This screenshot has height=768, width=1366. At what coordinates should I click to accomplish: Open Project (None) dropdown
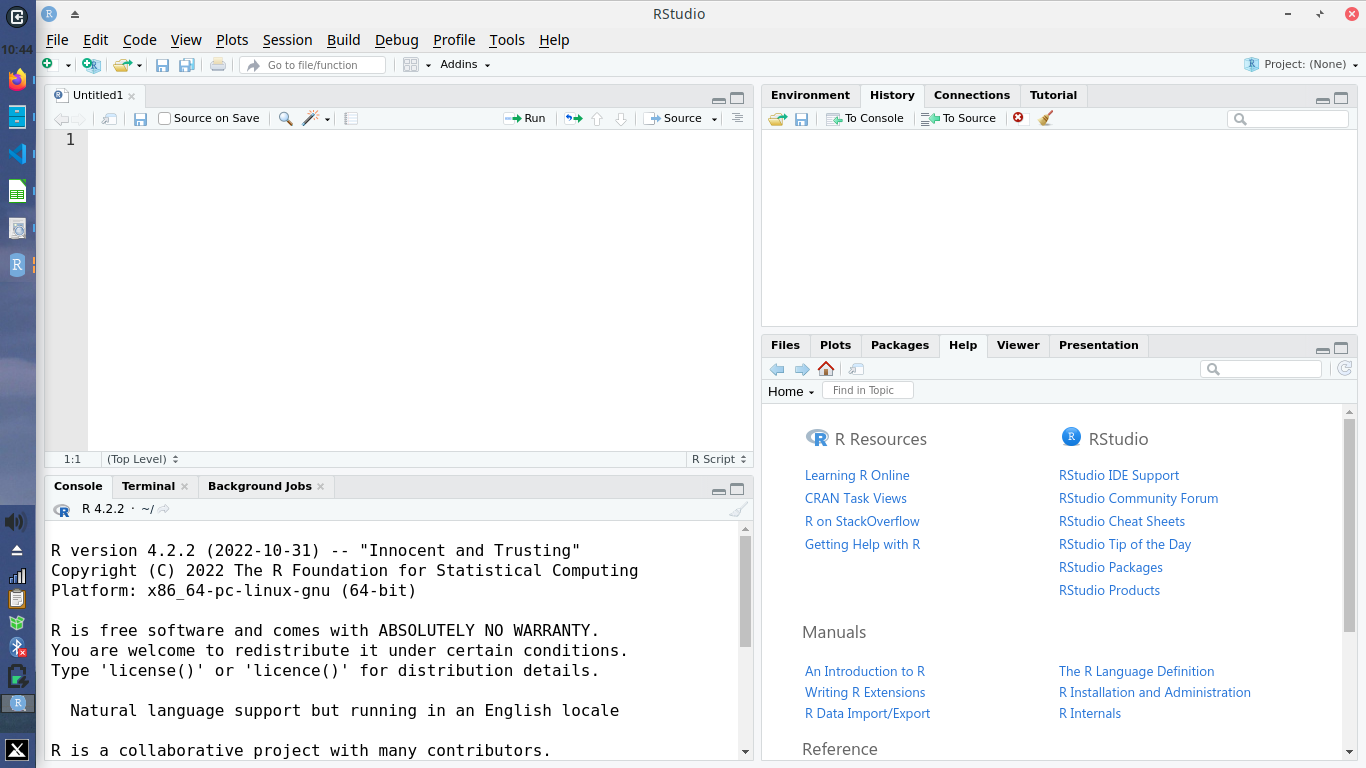point(1302,64)
